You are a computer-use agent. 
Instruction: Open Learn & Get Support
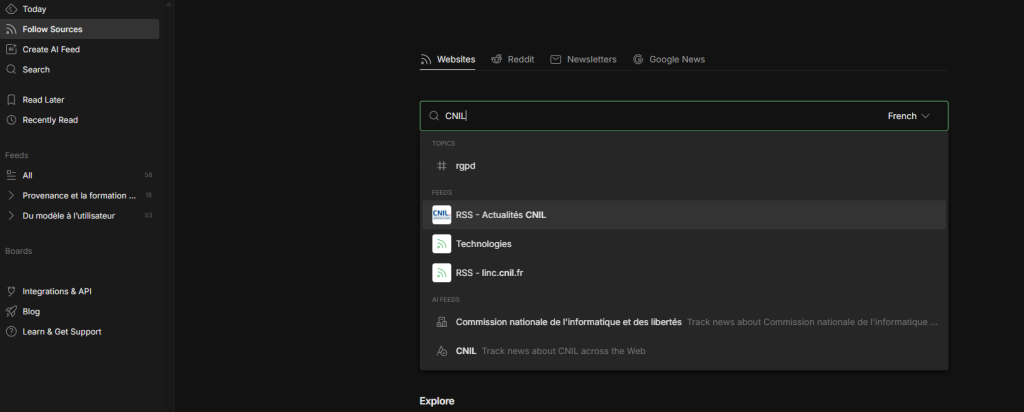[x=61, y=331]
